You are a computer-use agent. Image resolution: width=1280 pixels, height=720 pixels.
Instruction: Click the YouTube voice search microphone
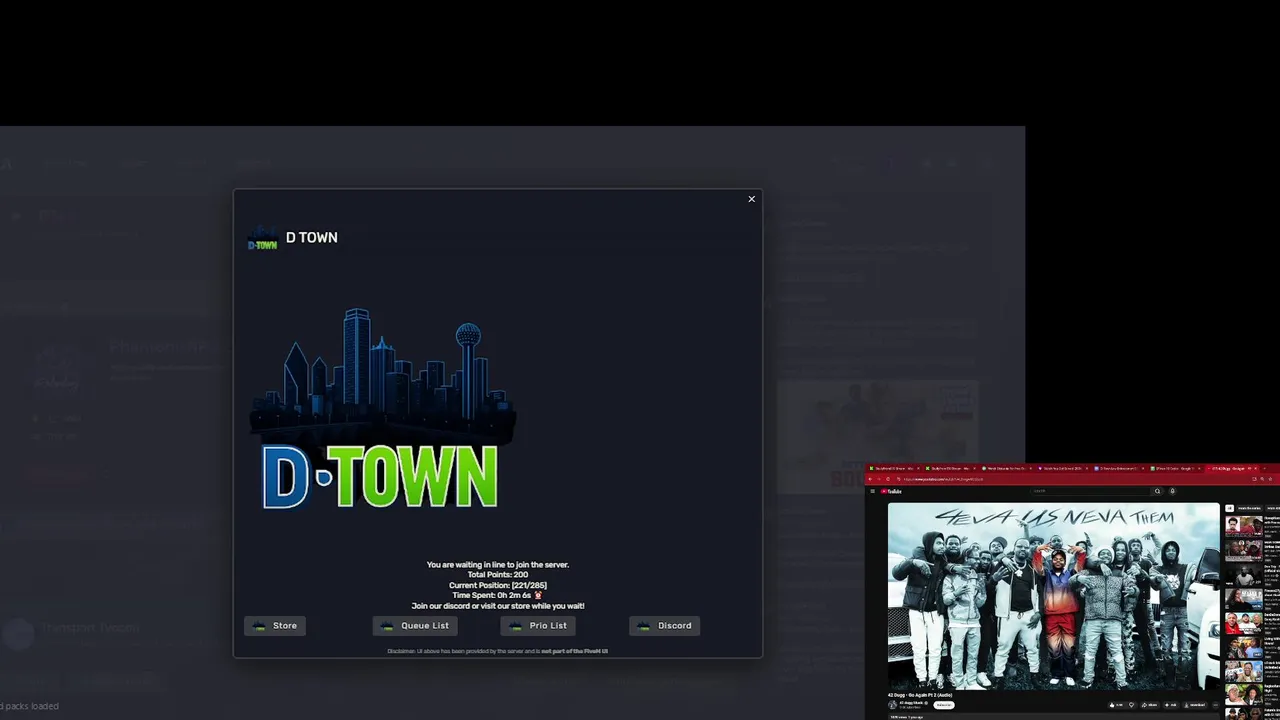click(1172, 491)
